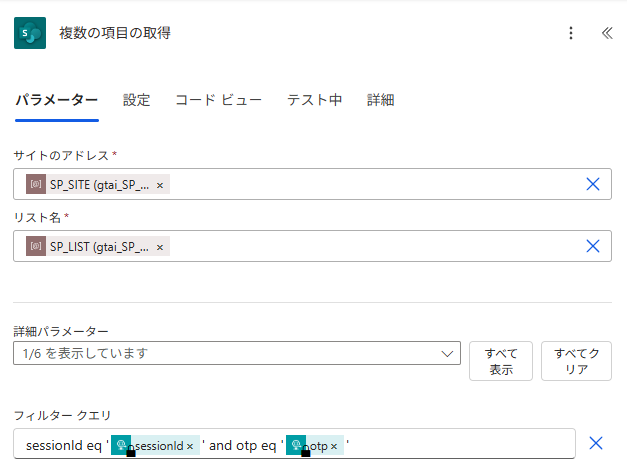Remove the SP_SITE token with its small x
Image resolution: width=627 pixels, height=472 pixels.
tap(160, 185)
